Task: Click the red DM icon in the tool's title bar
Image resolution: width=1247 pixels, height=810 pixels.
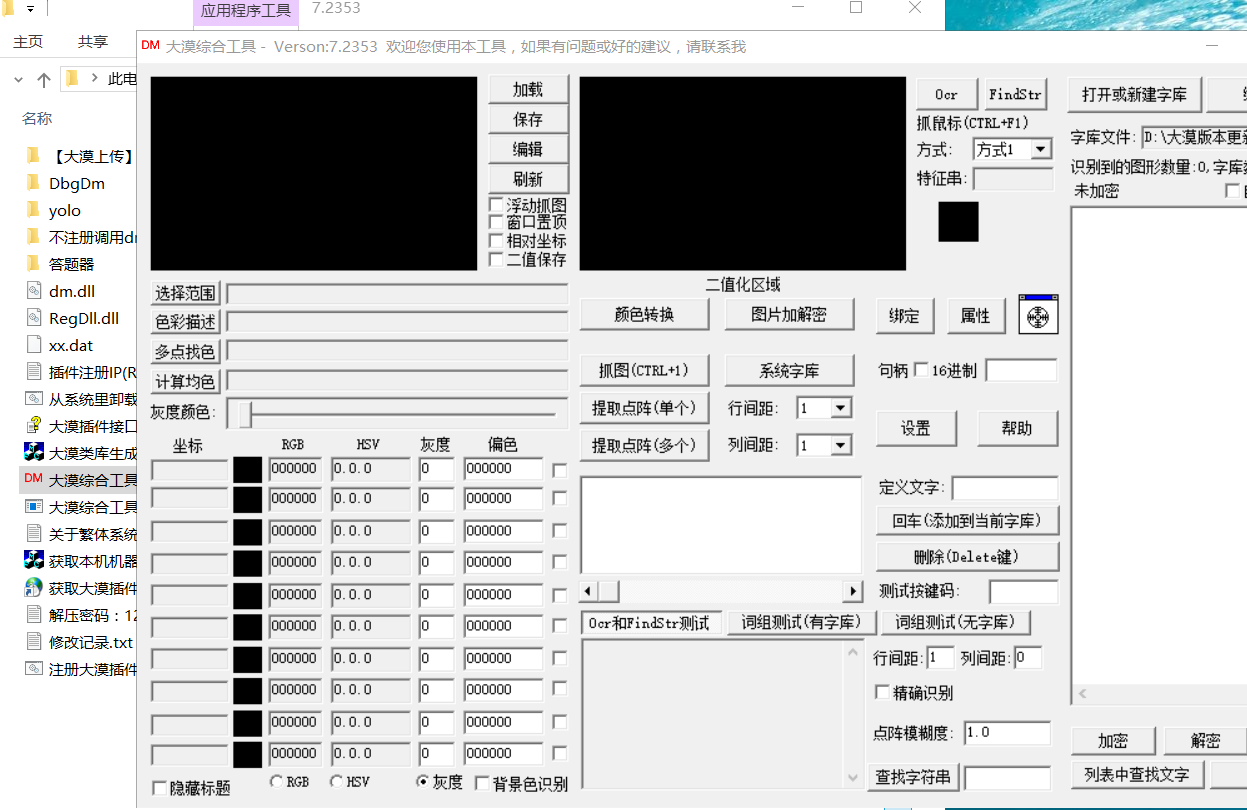Action: (150, 46)
